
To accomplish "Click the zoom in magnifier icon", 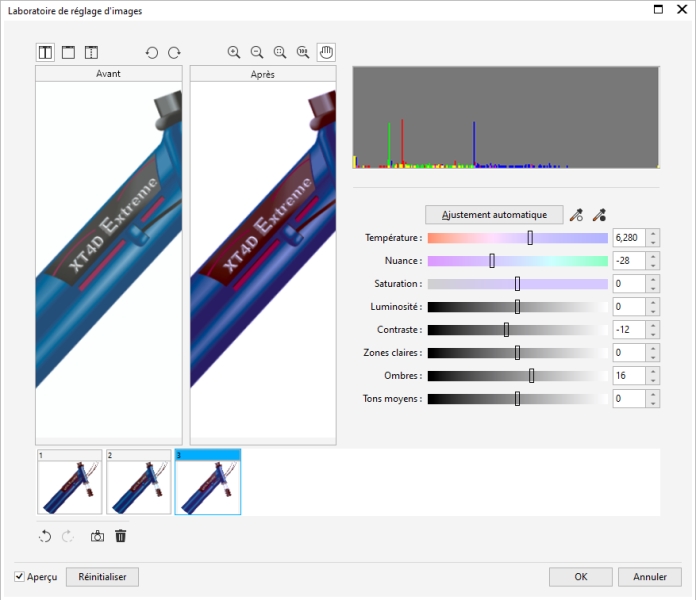I will pyautogui.click(x=234, y=52).
